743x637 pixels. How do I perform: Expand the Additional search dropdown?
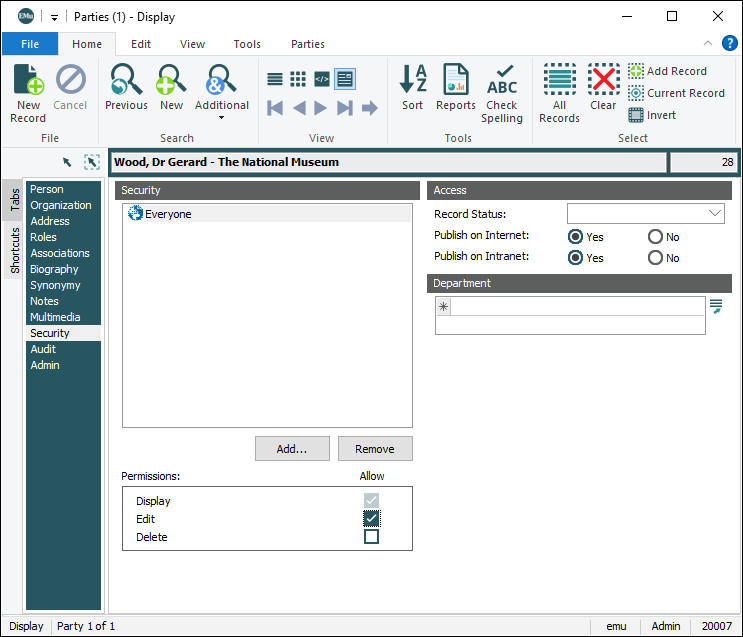[222, 117]
